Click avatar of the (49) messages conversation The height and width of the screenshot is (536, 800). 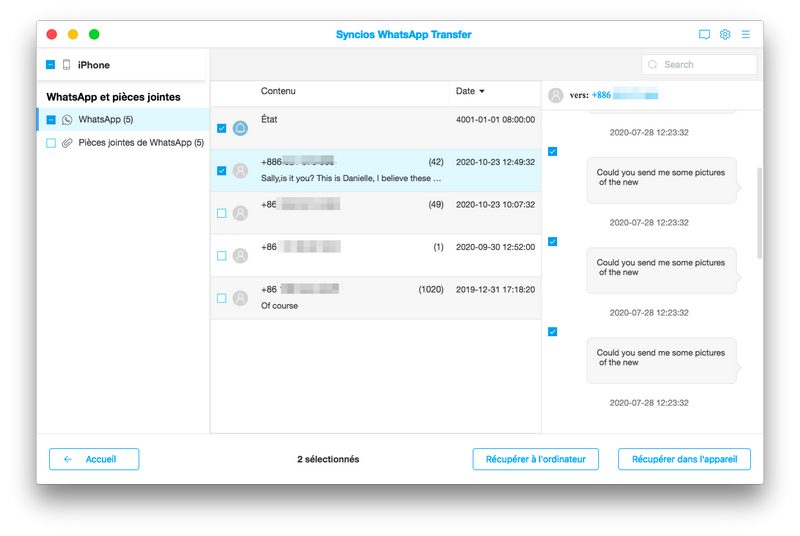pos(240,213)
